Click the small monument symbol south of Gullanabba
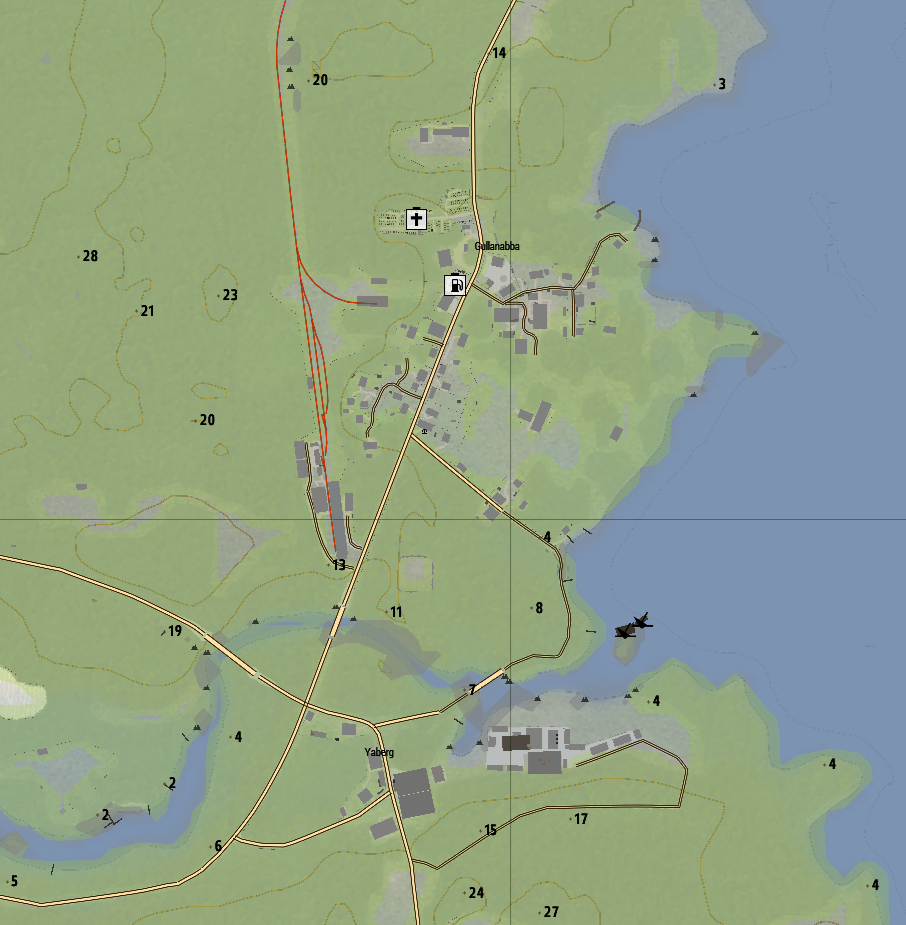 click(424, 431)
